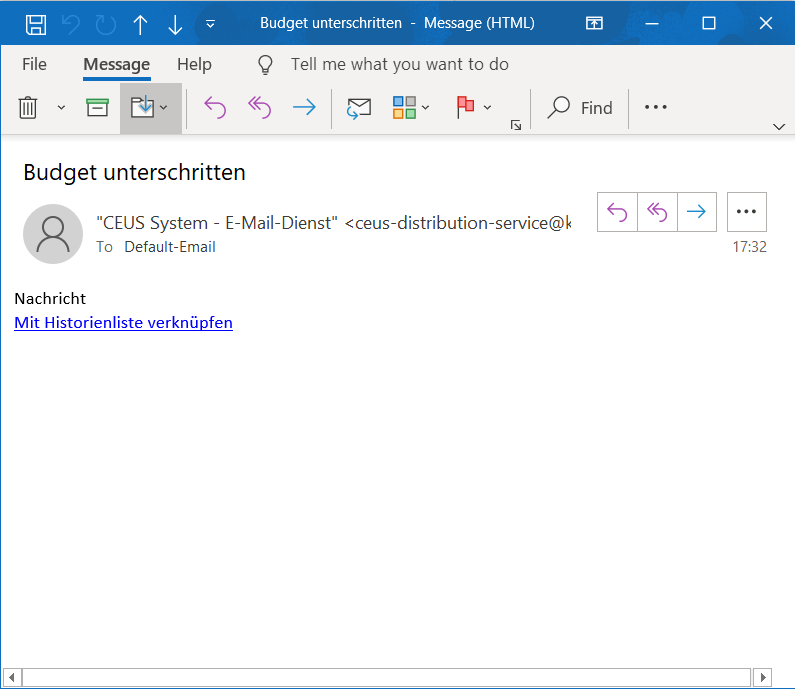Image resolution: width=795 pixels, height=689 pixels.
Task: Open the Follow Up flag dropdown arrow
Action: tap(488, 107)
